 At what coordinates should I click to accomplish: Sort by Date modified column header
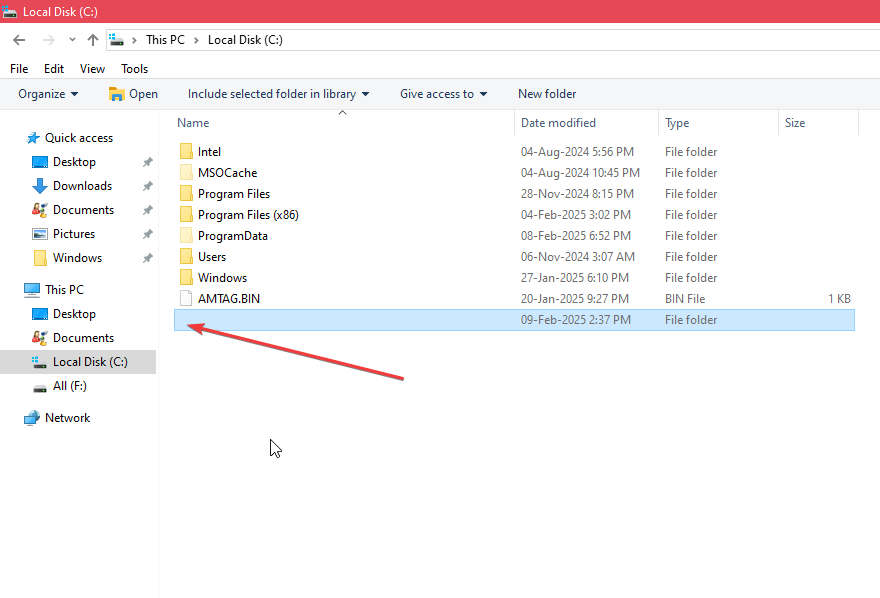click(x=558, y=123)
